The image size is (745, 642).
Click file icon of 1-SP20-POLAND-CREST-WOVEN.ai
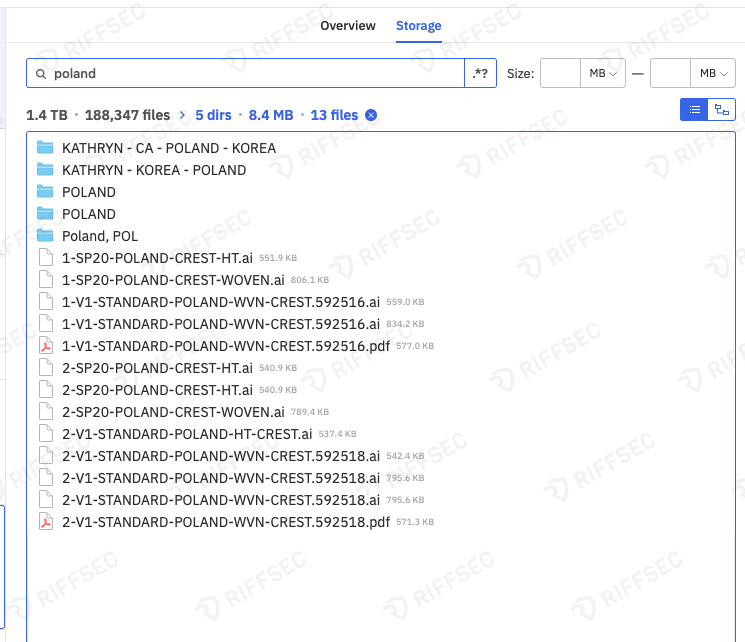(x=46, y=279)
